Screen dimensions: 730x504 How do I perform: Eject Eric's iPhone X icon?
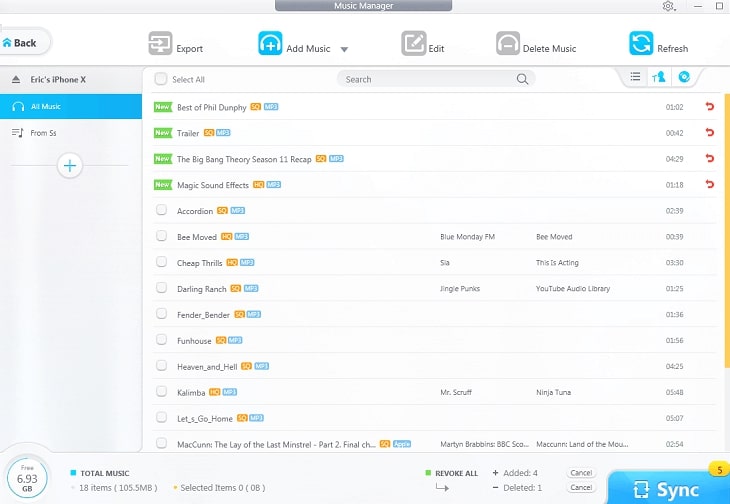16,80
